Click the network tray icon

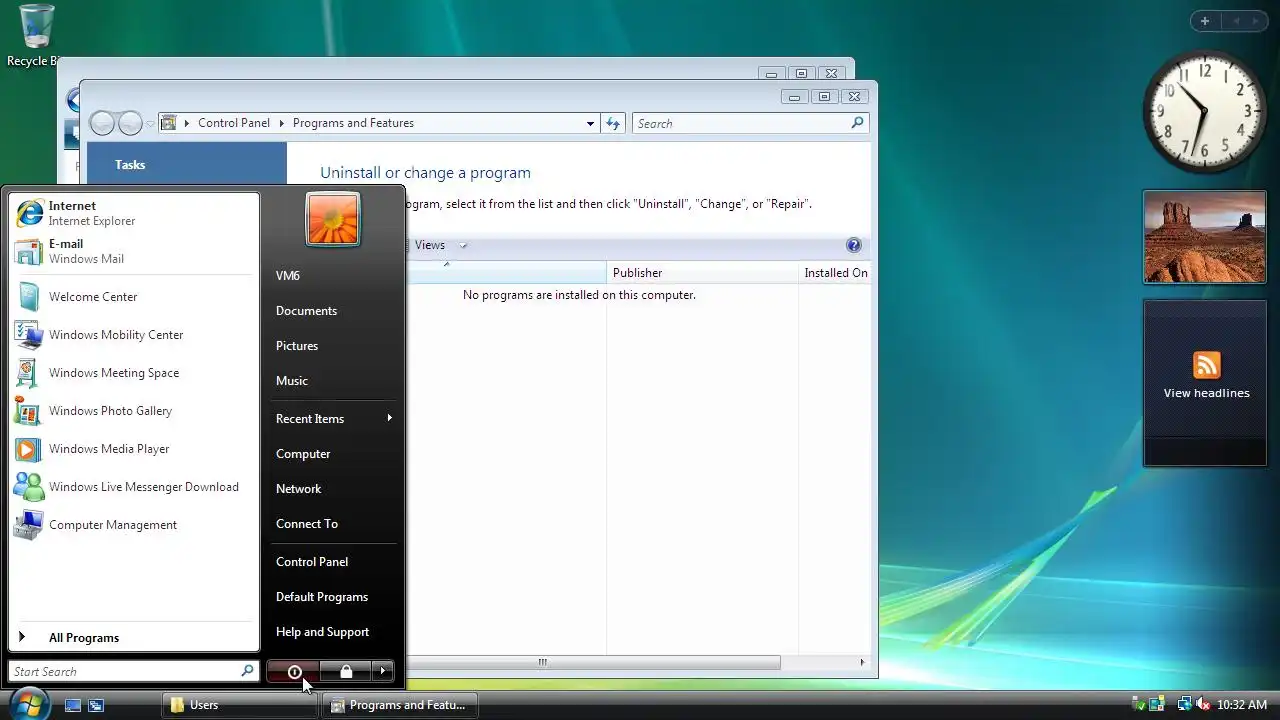1184,705
